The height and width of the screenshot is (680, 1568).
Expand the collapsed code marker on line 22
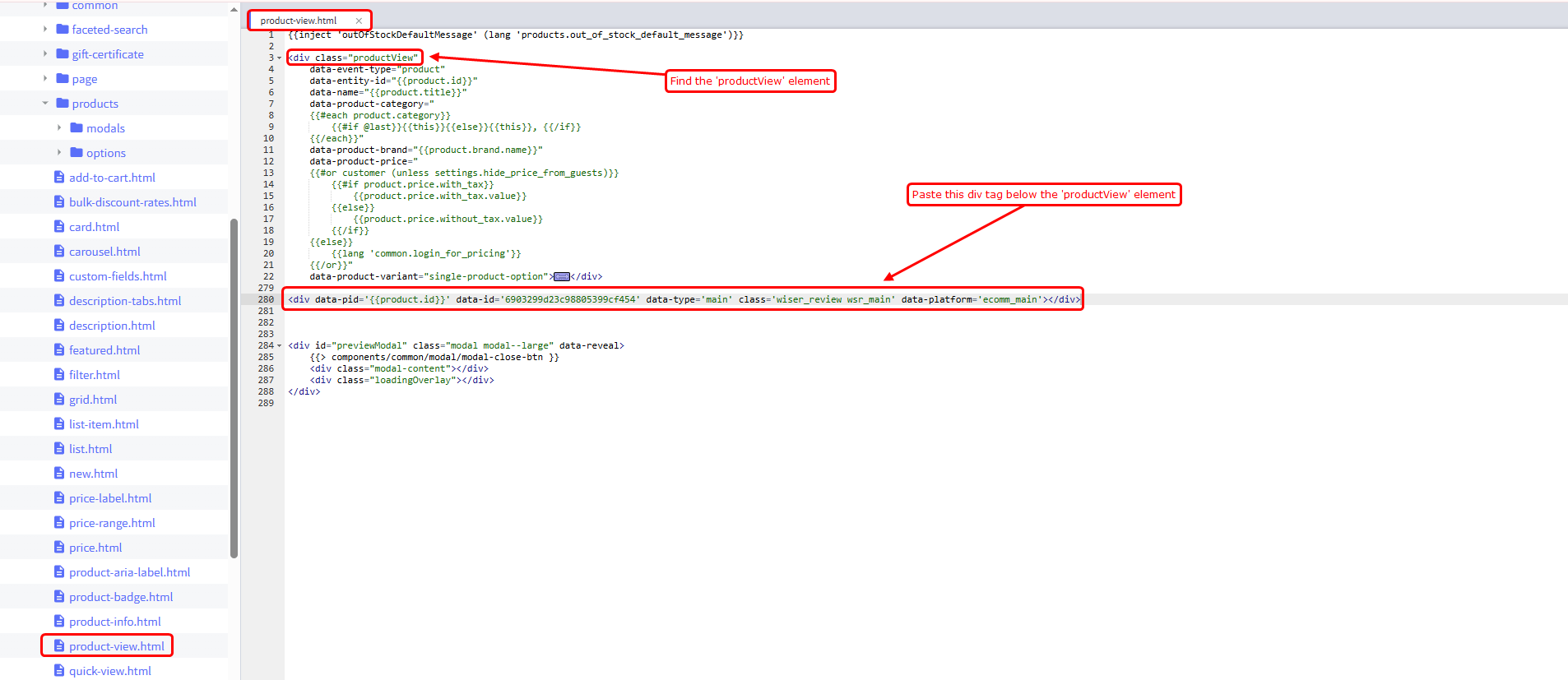(562, 277)
